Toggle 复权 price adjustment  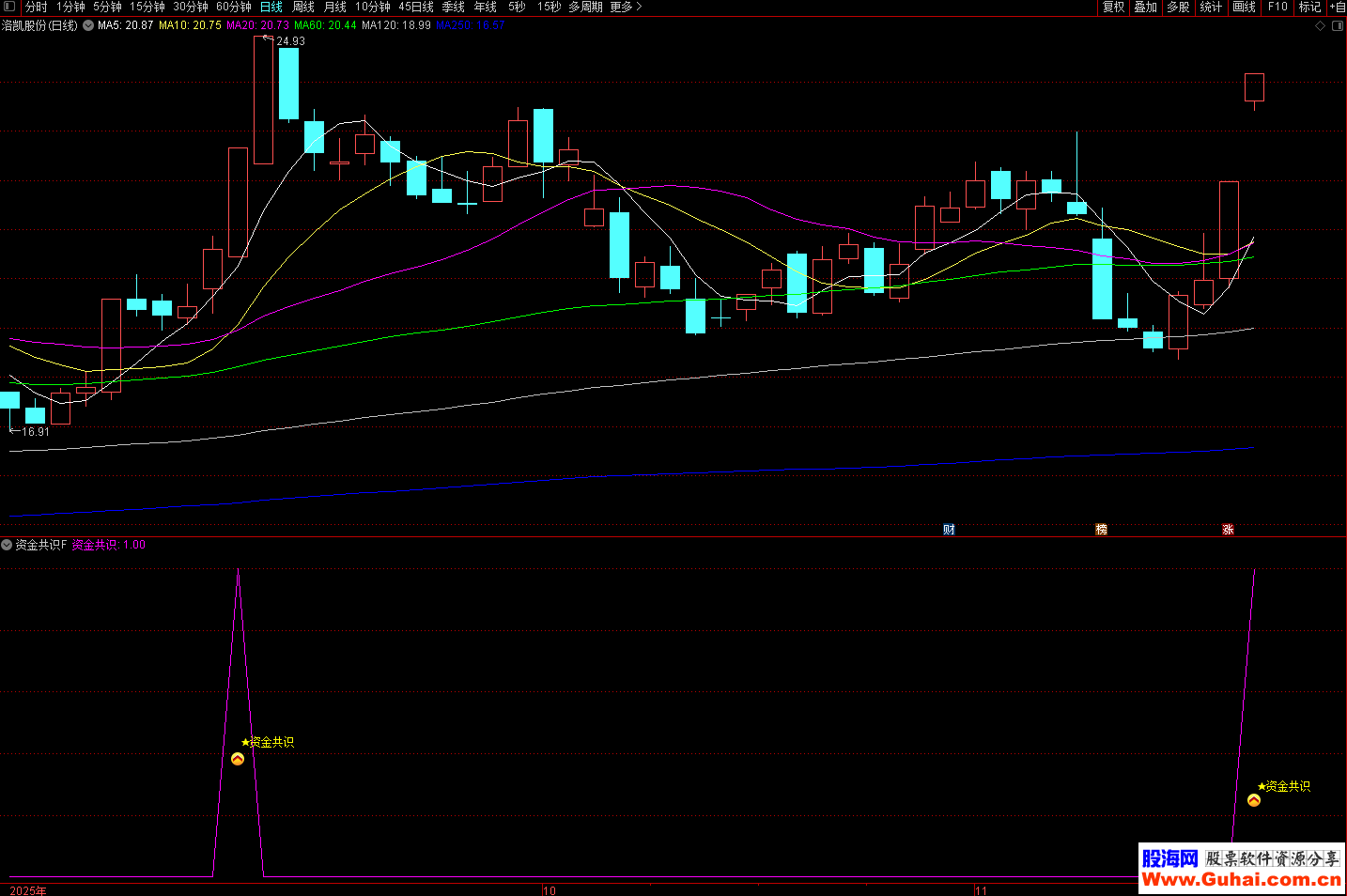pos(1113,7)
